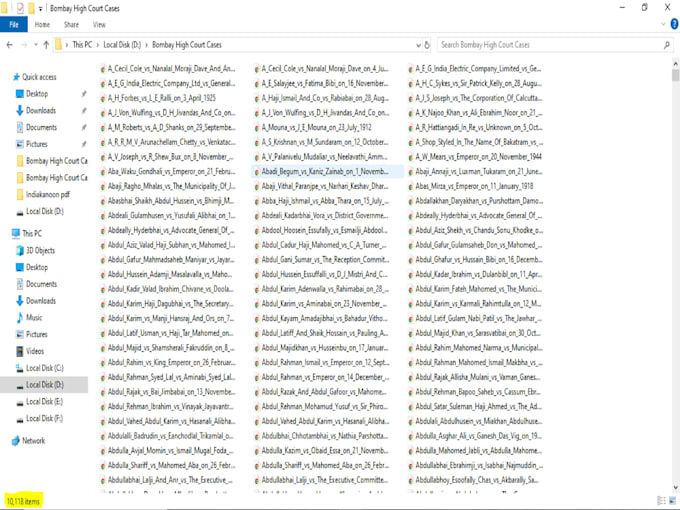680x510 pixels.
Task: Select file A_K_Najoo_Khan_vs_Ali_Ebrahim_Noor
Action: [x=475, y=113]
